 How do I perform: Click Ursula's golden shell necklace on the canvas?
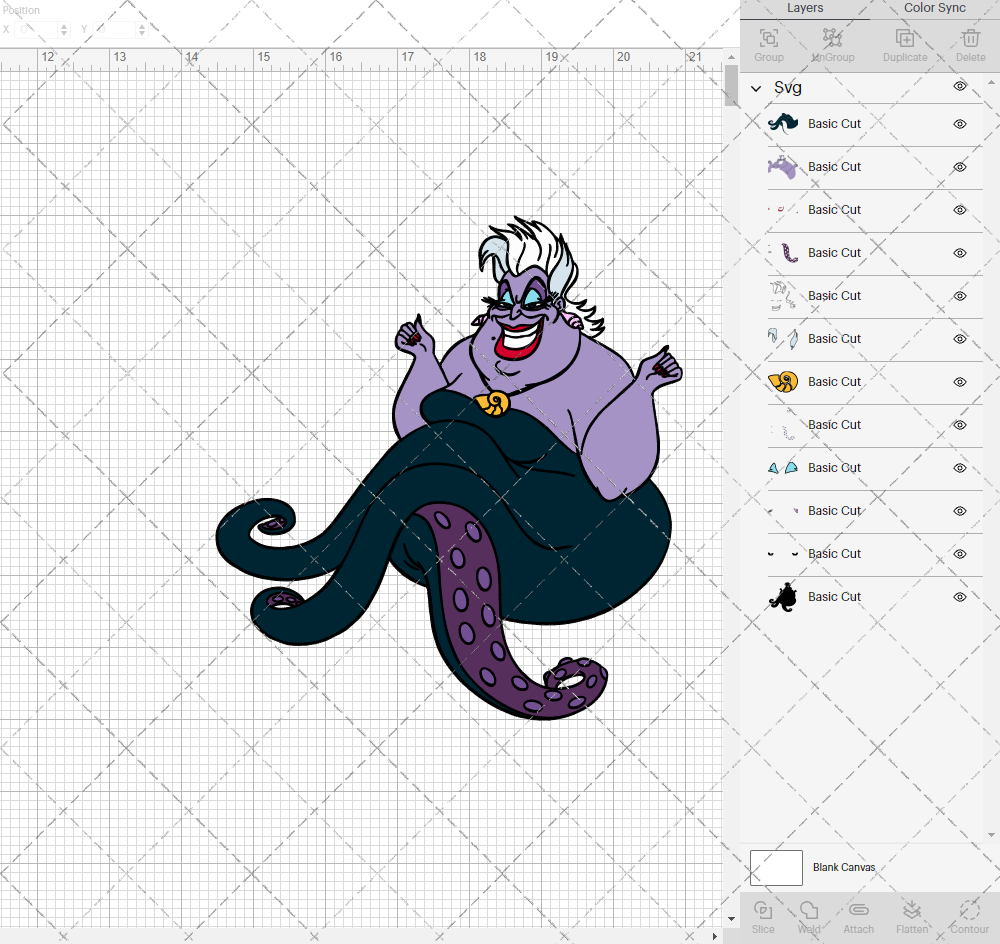(492, 402)
